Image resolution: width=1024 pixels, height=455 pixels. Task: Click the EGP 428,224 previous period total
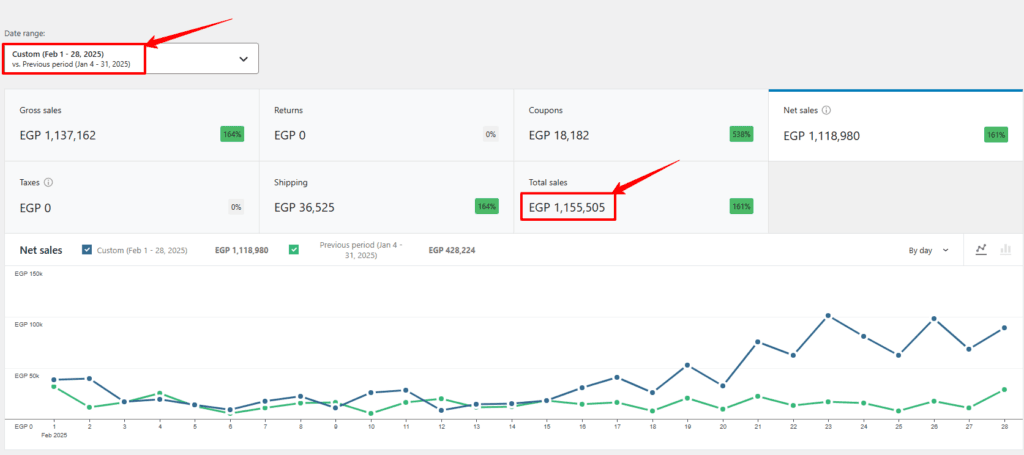click(x=452, y=250)
